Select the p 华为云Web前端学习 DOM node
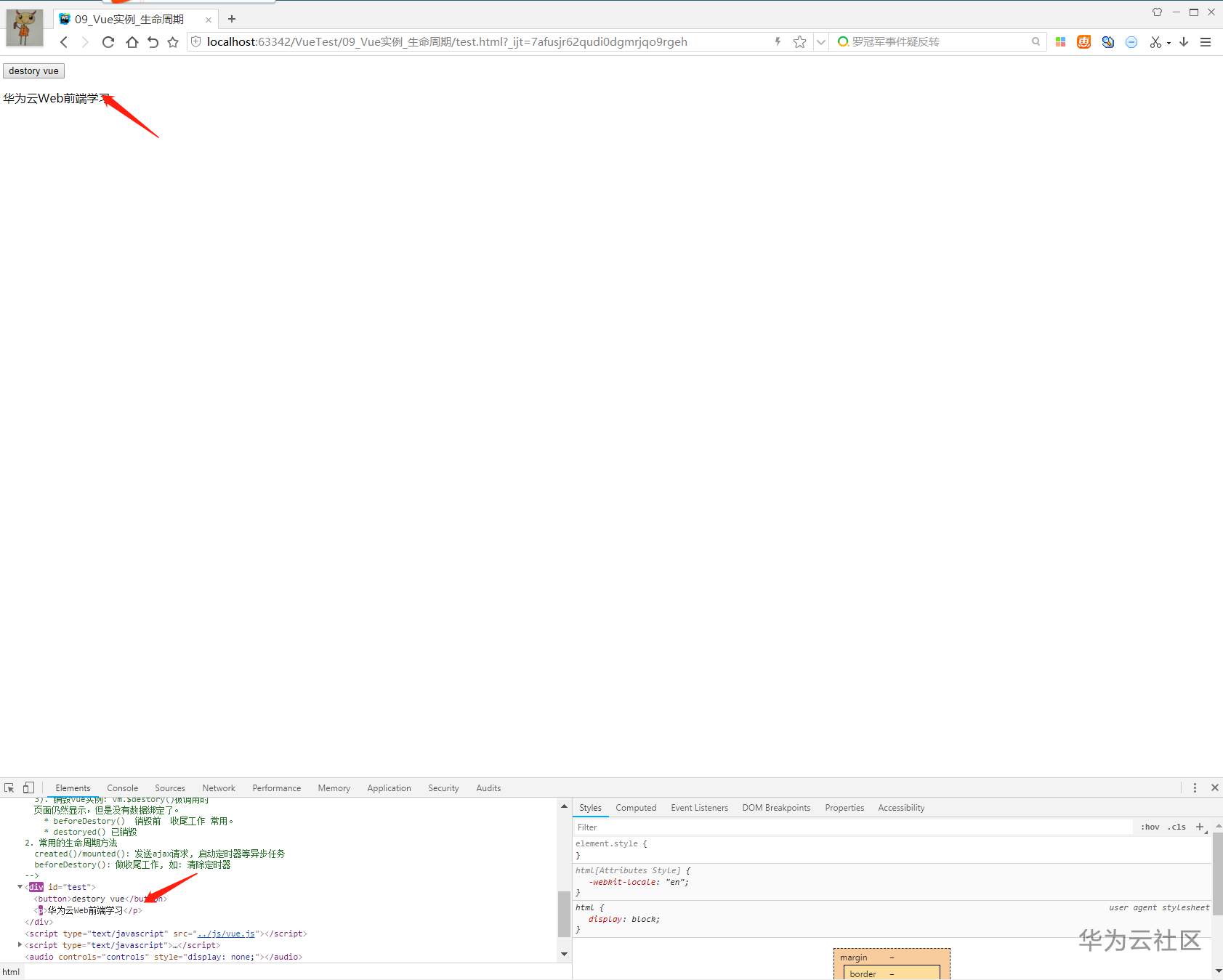 pos(88,910)
